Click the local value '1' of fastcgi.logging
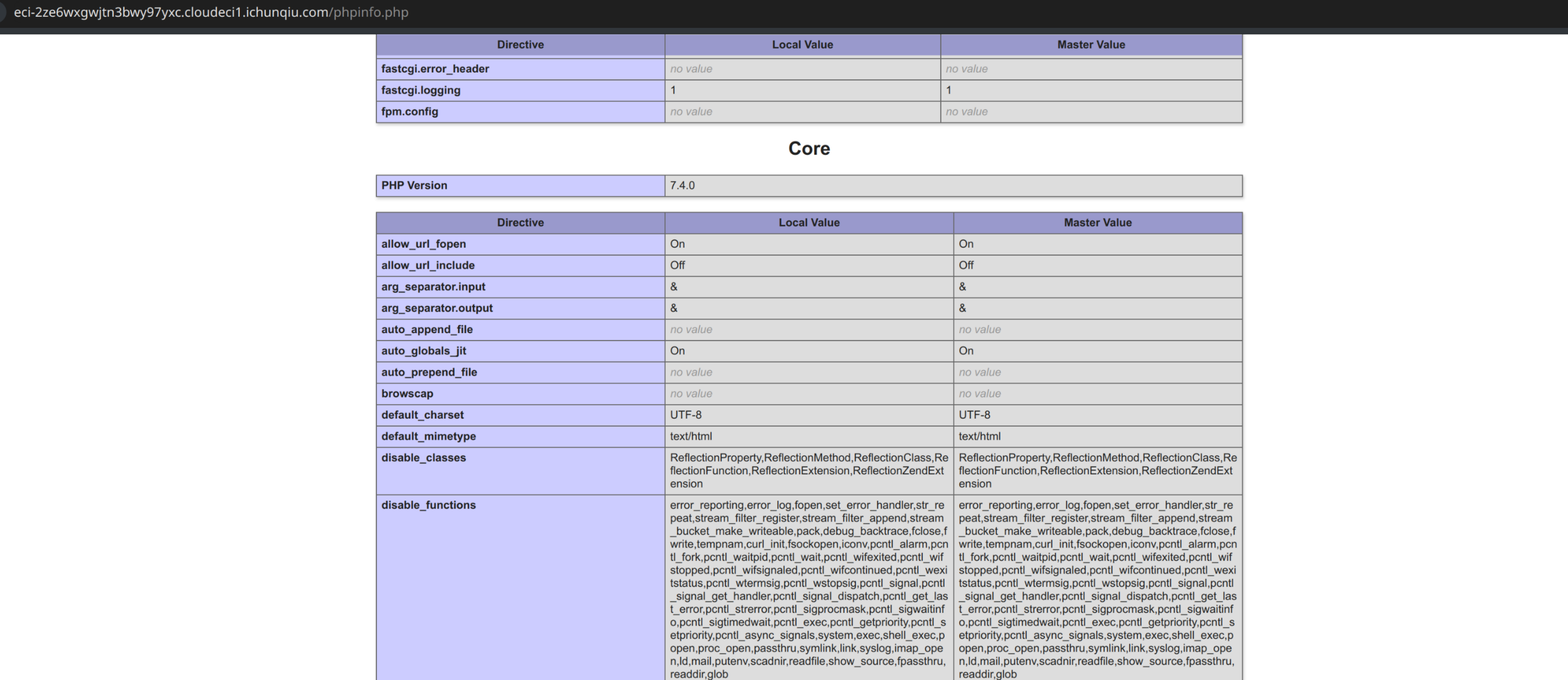This screenshot has width=1568, height=680. [x=673, y=90]
